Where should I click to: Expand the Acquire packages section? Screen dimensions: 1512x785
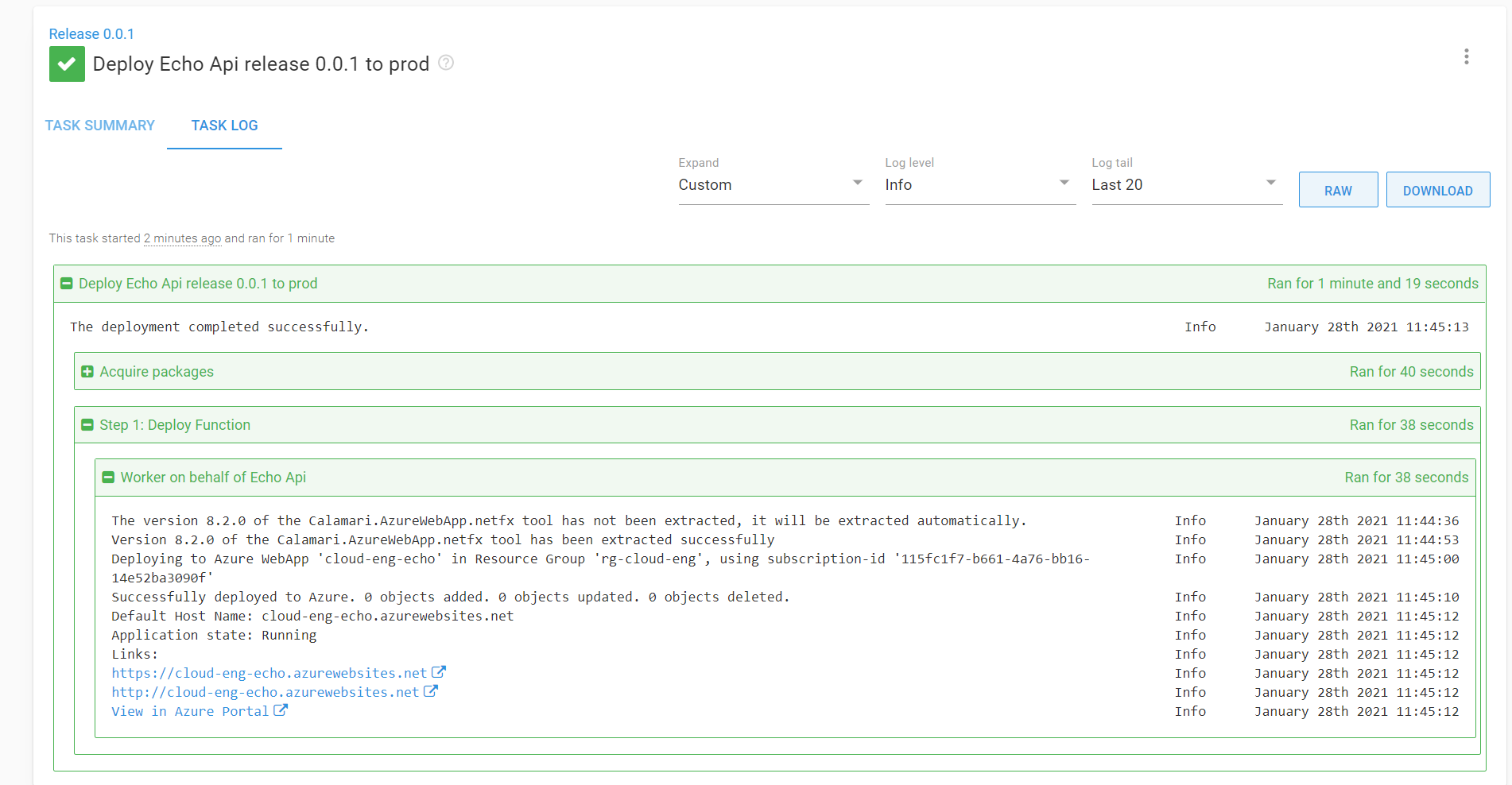[87, 372]
